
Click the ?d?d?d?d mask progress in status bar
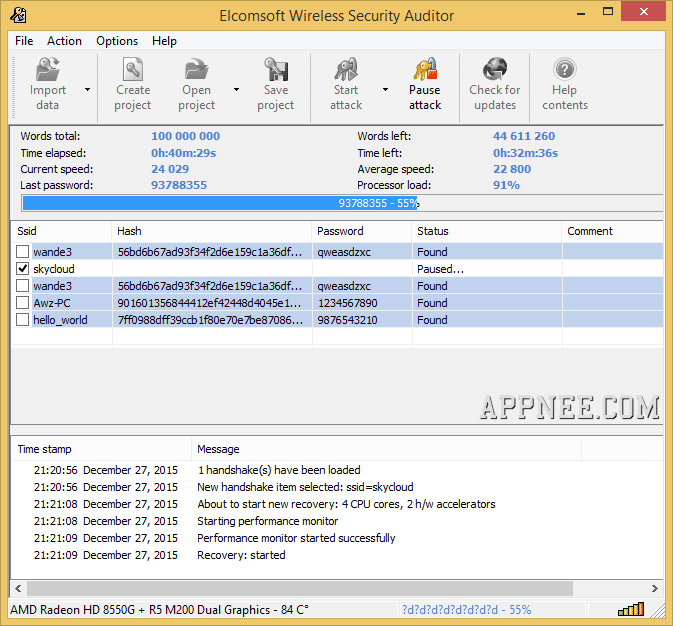466,610
